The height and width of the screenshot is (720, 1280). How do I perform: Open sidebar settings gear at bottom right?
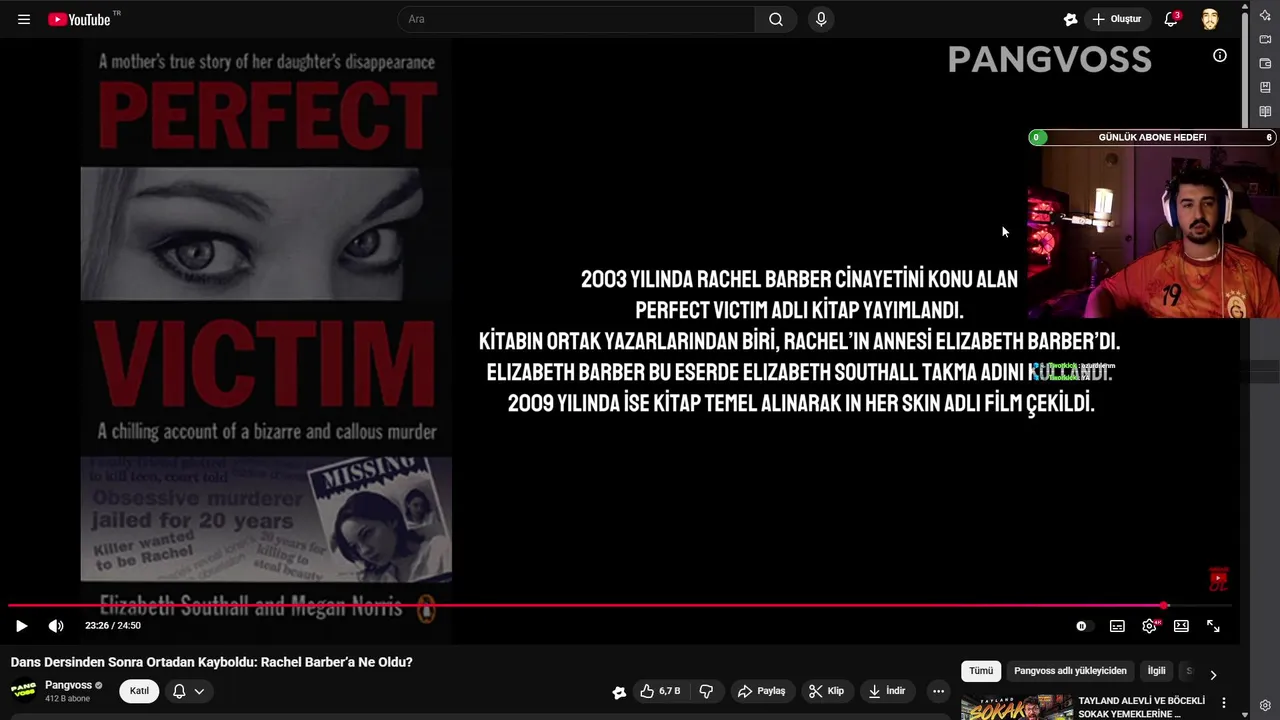coord(1266,706)
